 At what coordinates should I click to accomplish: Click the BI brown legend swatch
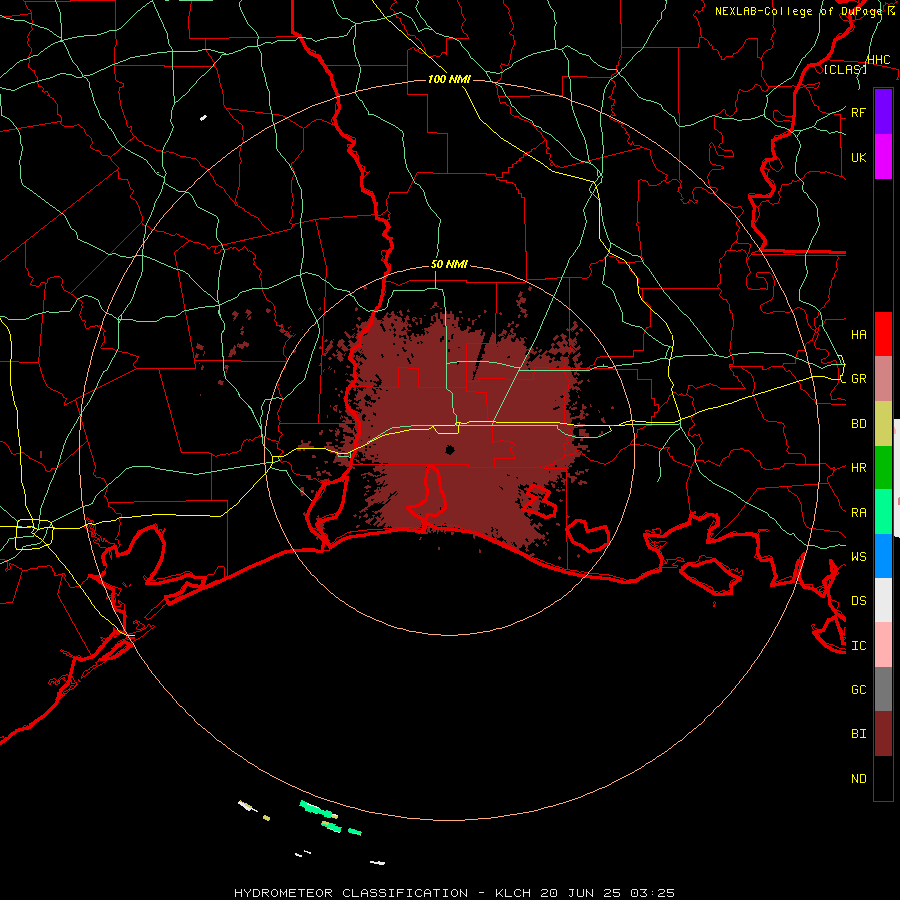point(883,734)
